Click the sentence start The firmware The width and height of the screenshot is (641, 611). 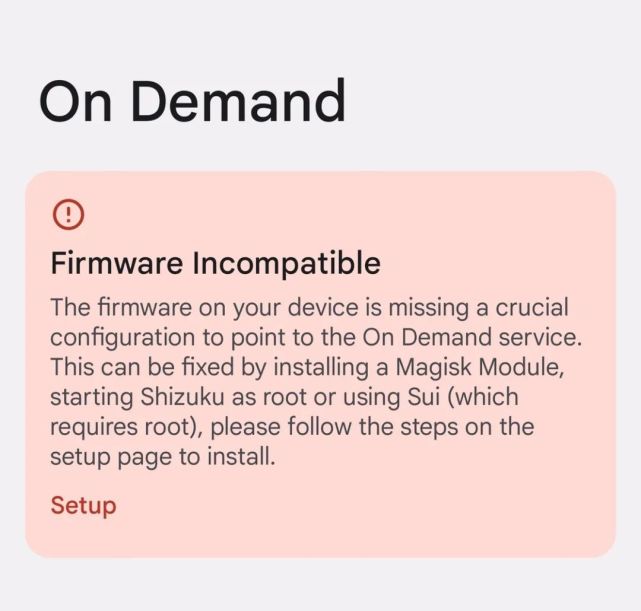coord(121,307)
